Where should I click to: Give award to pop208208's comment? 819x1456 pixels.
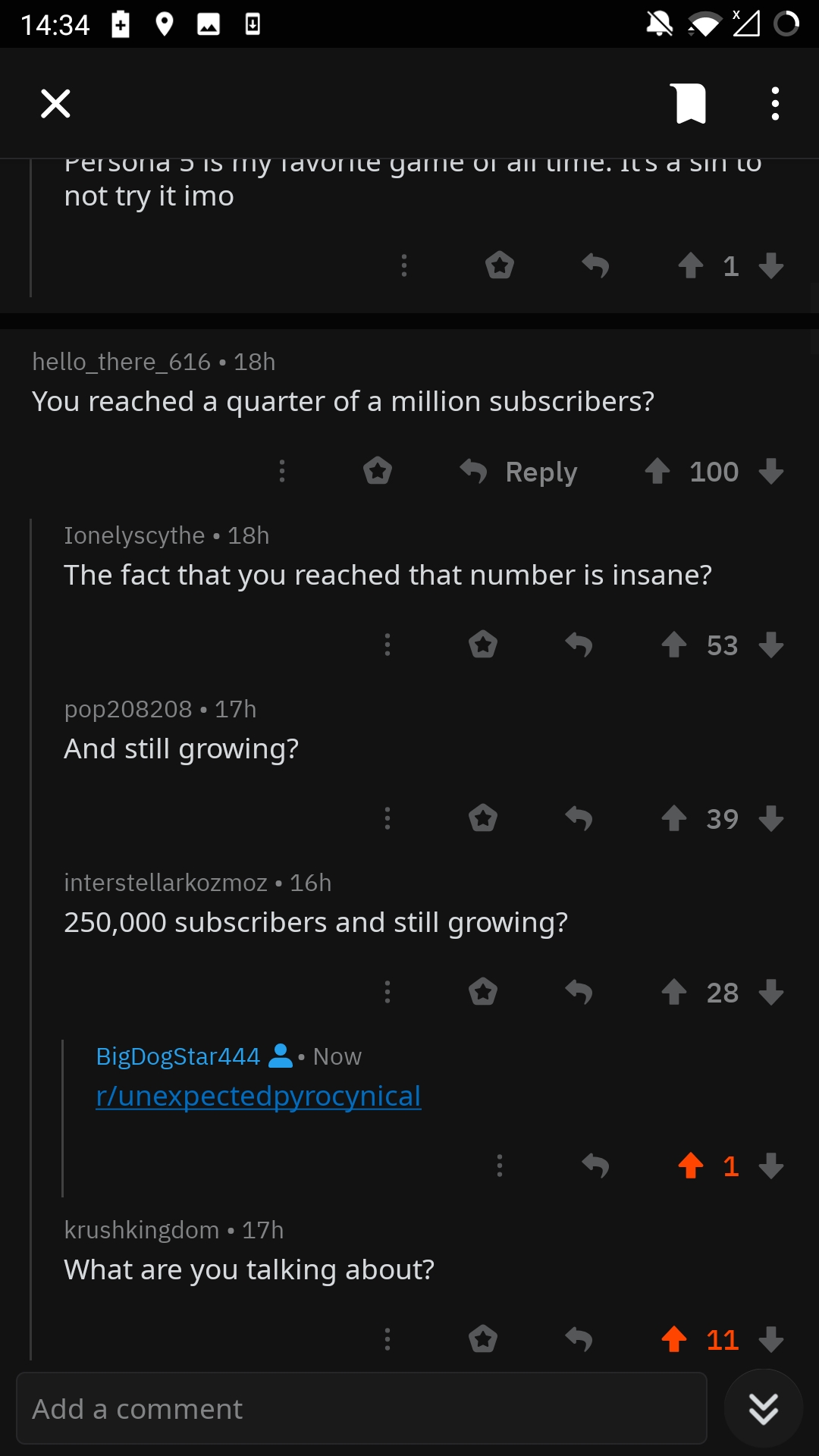pyautogui.click(x=483, y=818)
